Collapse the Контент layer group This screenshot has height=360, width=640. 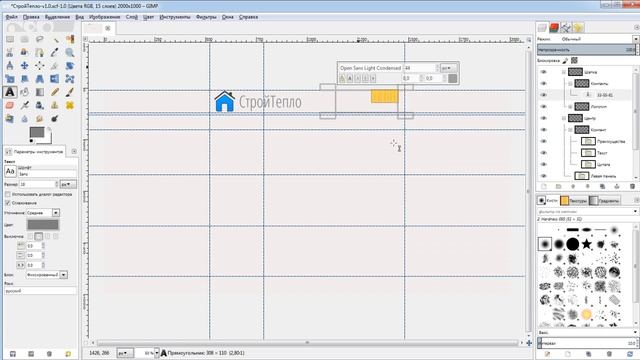[570, 129]
